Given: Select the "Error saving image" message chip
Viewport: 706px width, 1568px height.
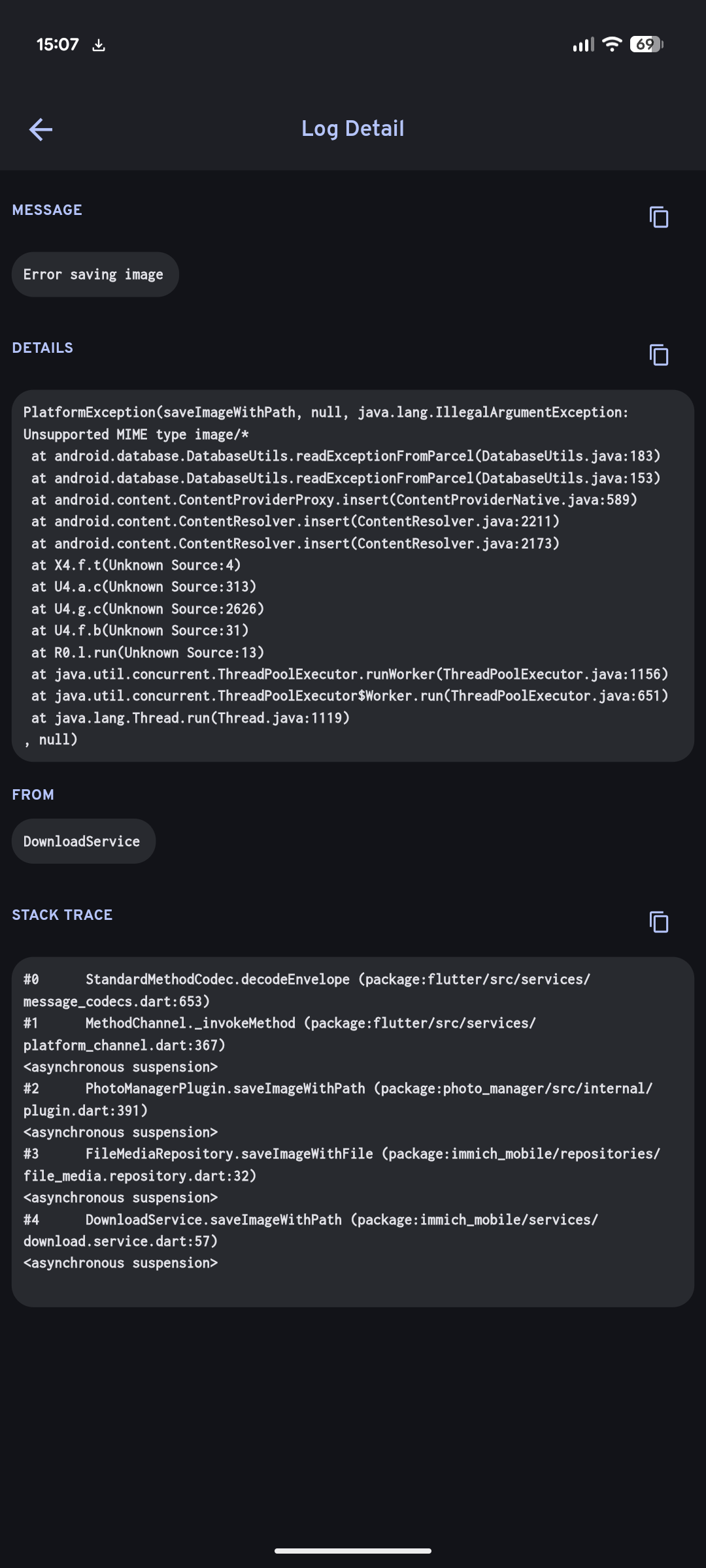Looking at the screenshot, I should pyautogui.click(x=95, y=274).
